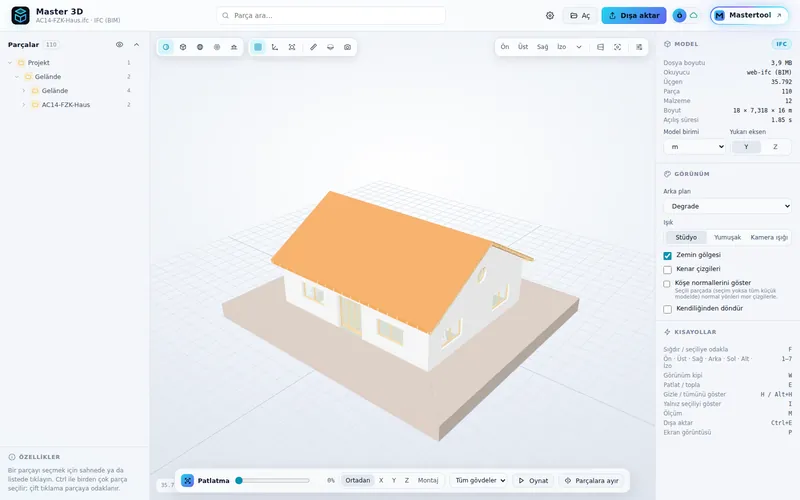Collapse the Projekt tree node
The height and width of the screenshot is (500, 800).
click(10, 63)
